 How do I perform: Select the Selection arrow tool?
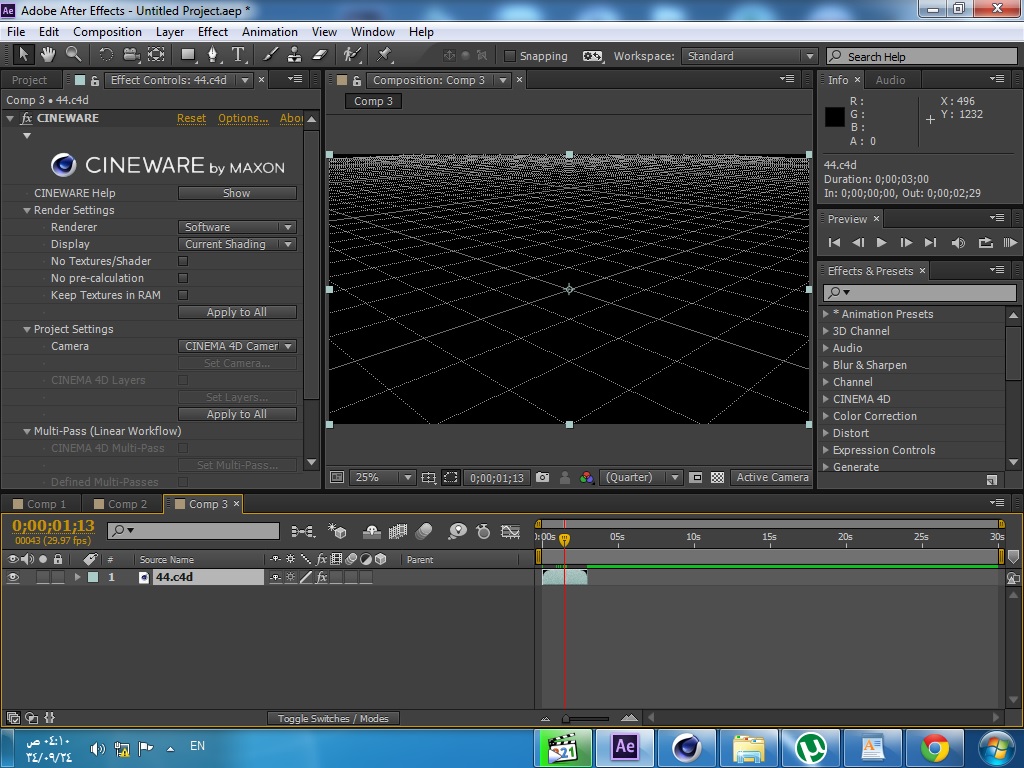23,55
